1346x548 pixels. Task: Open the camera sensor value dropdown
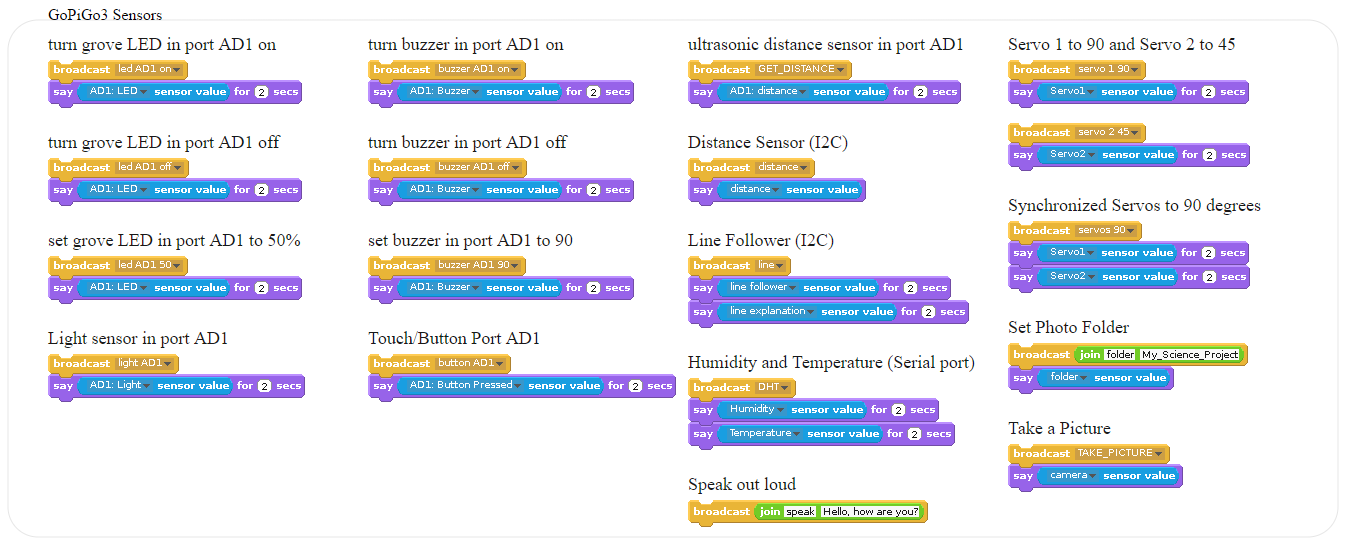click(x=1071, y=475)
